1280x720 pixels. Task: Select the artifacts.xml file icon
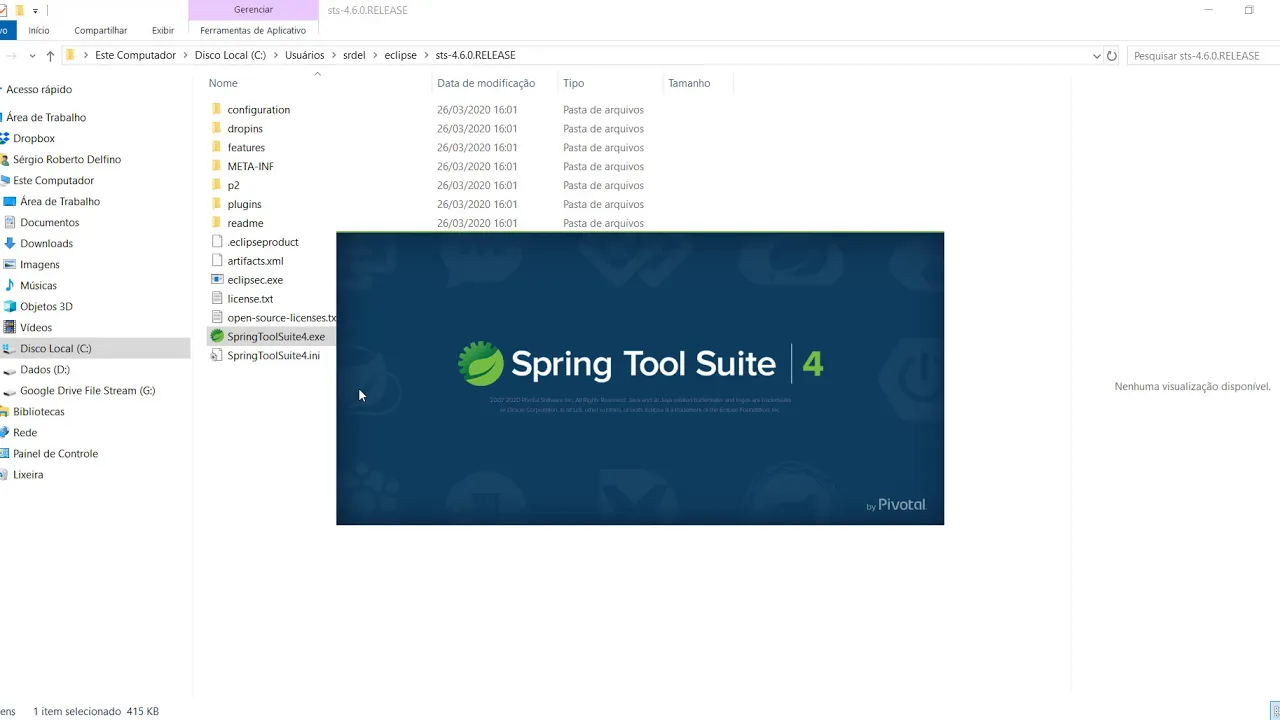point(217,261)
